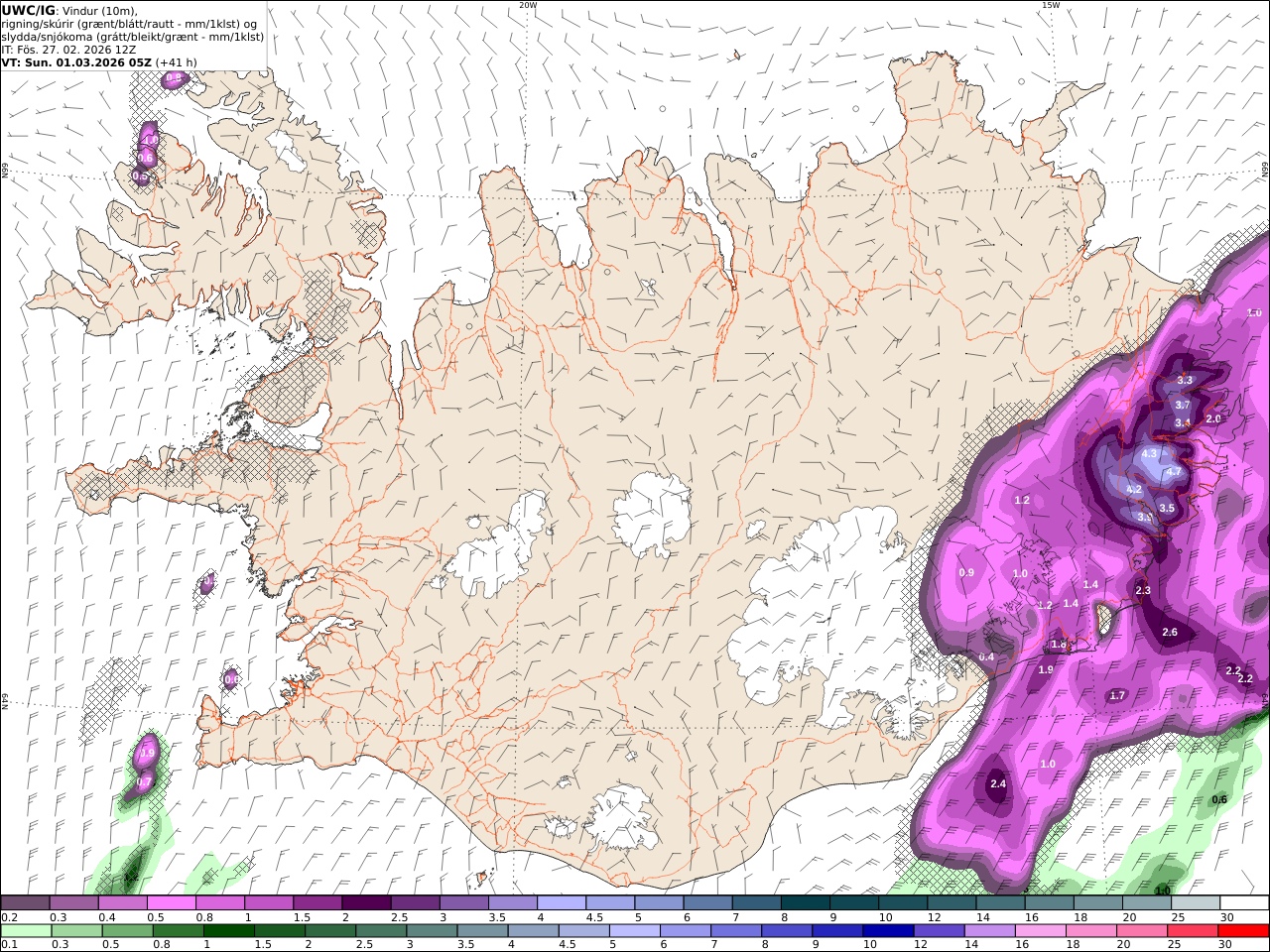Click the 4.7 precipitation value on the map
Screen dimensions: 1270x952
coord(1174,472)
